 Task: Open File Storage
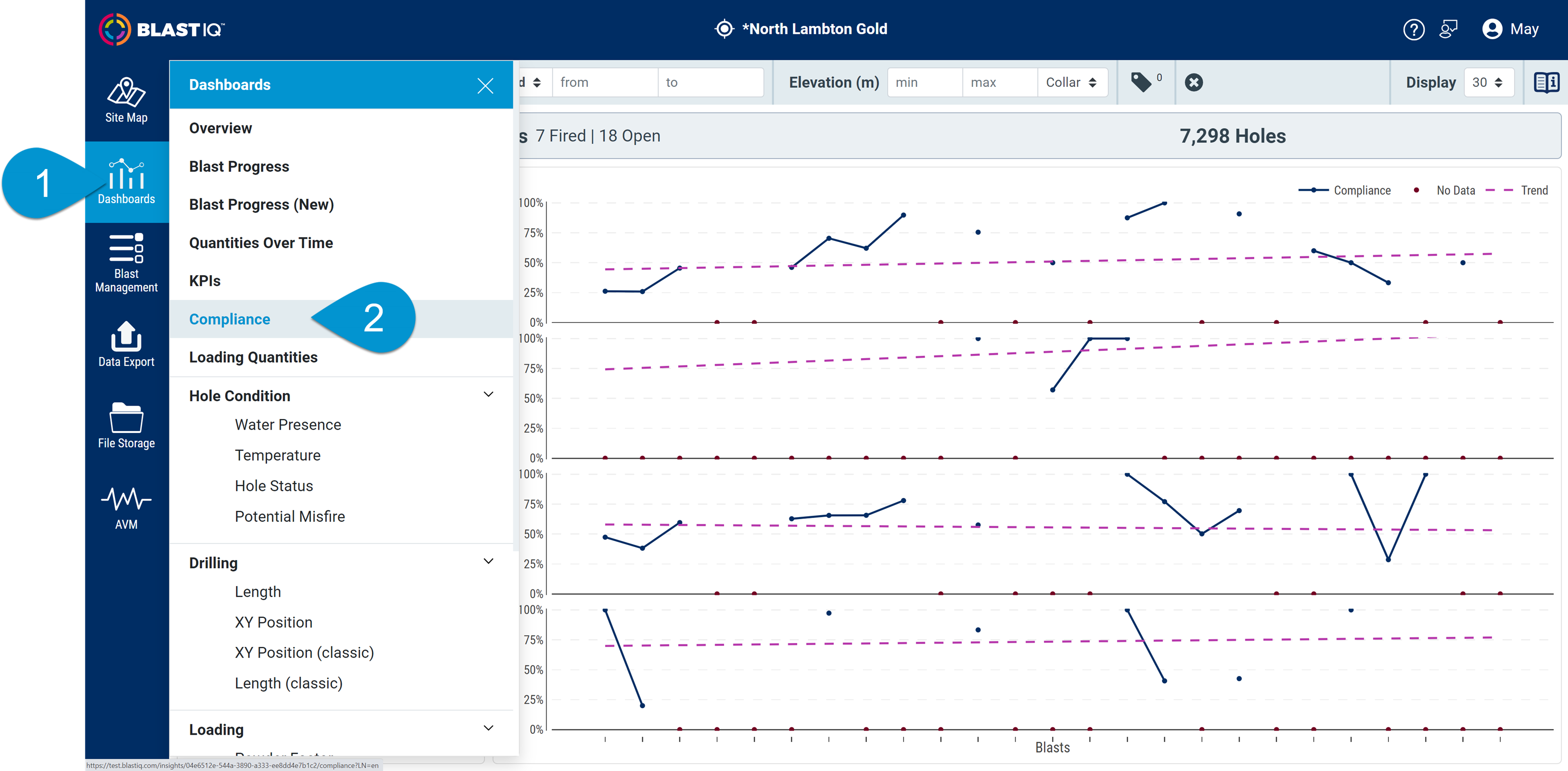[126, 424]
